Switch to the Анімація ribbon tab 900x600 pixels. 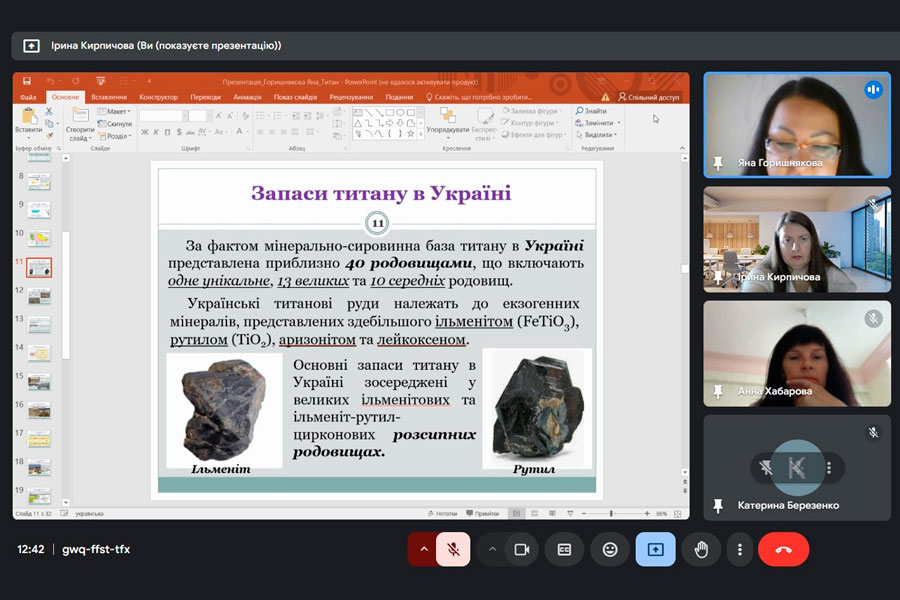click(x=247, y=97)
